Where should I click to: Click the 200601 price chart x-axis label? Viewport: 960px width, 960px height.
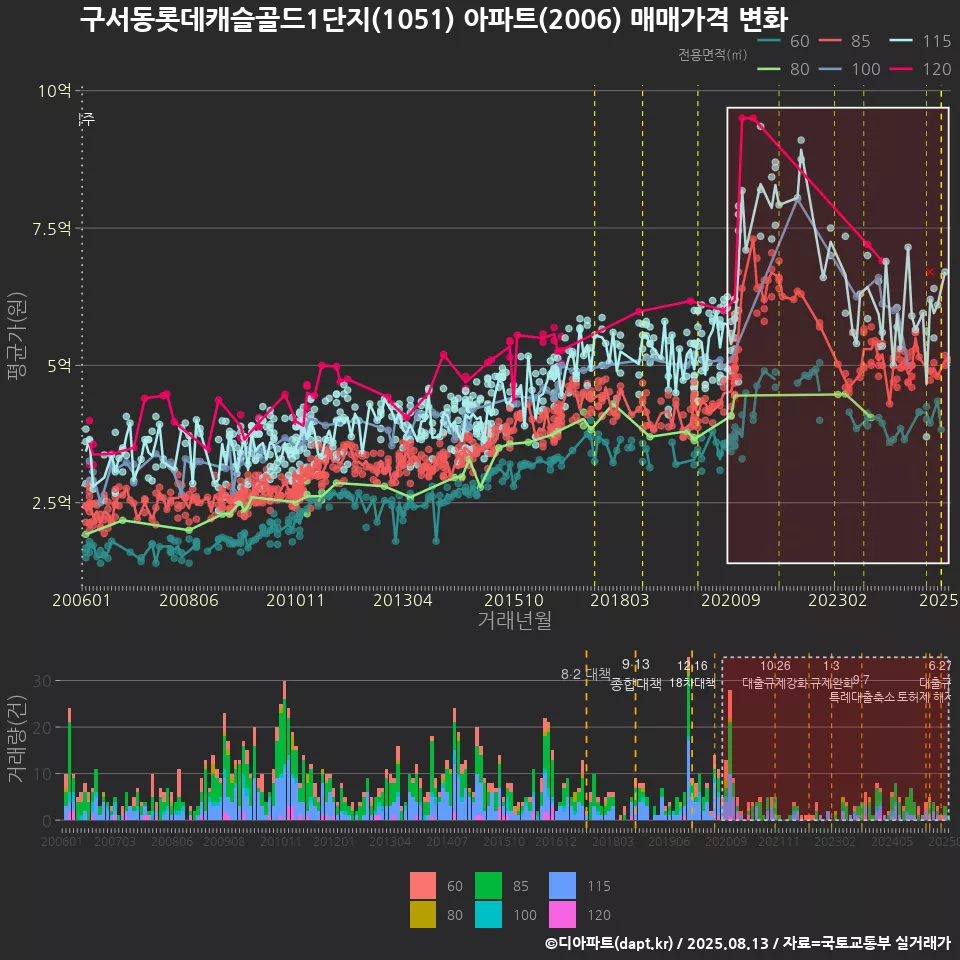click(x=81, y=600)
